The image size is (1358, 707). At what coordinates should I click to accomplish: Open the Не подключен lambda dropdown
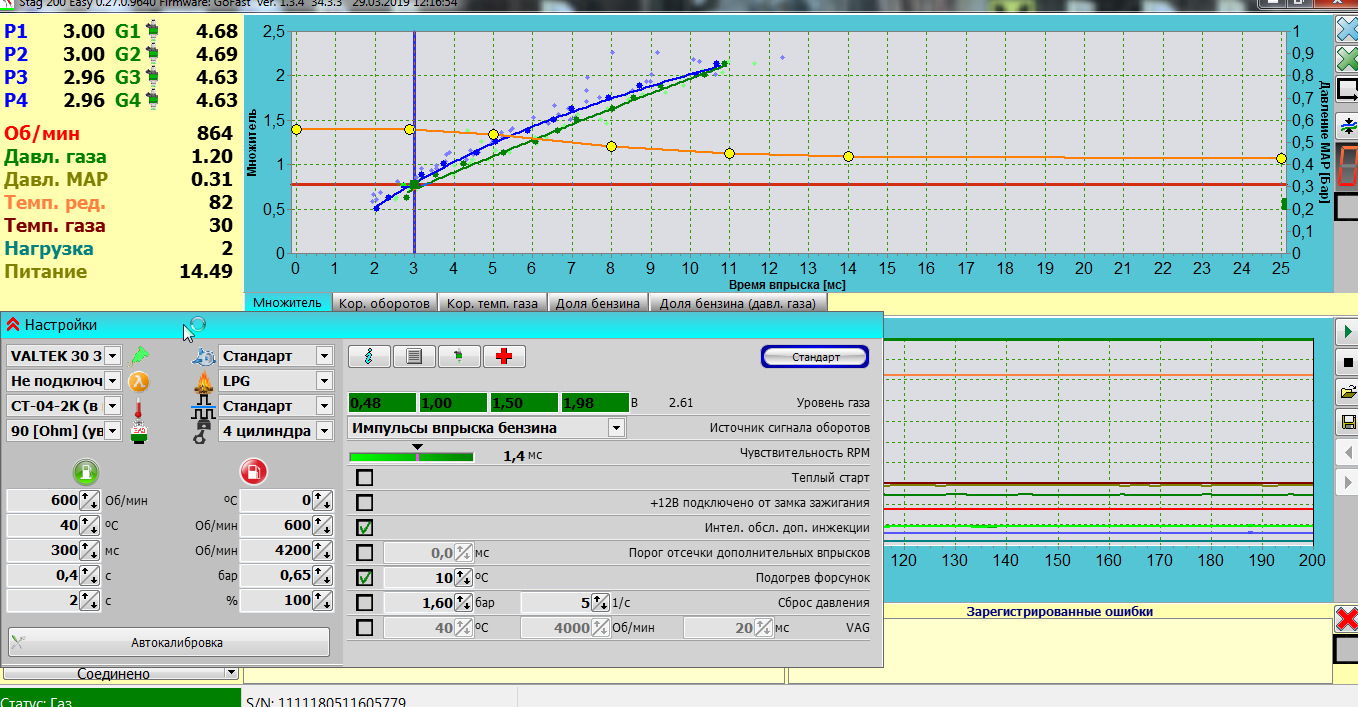click(112, 381)
